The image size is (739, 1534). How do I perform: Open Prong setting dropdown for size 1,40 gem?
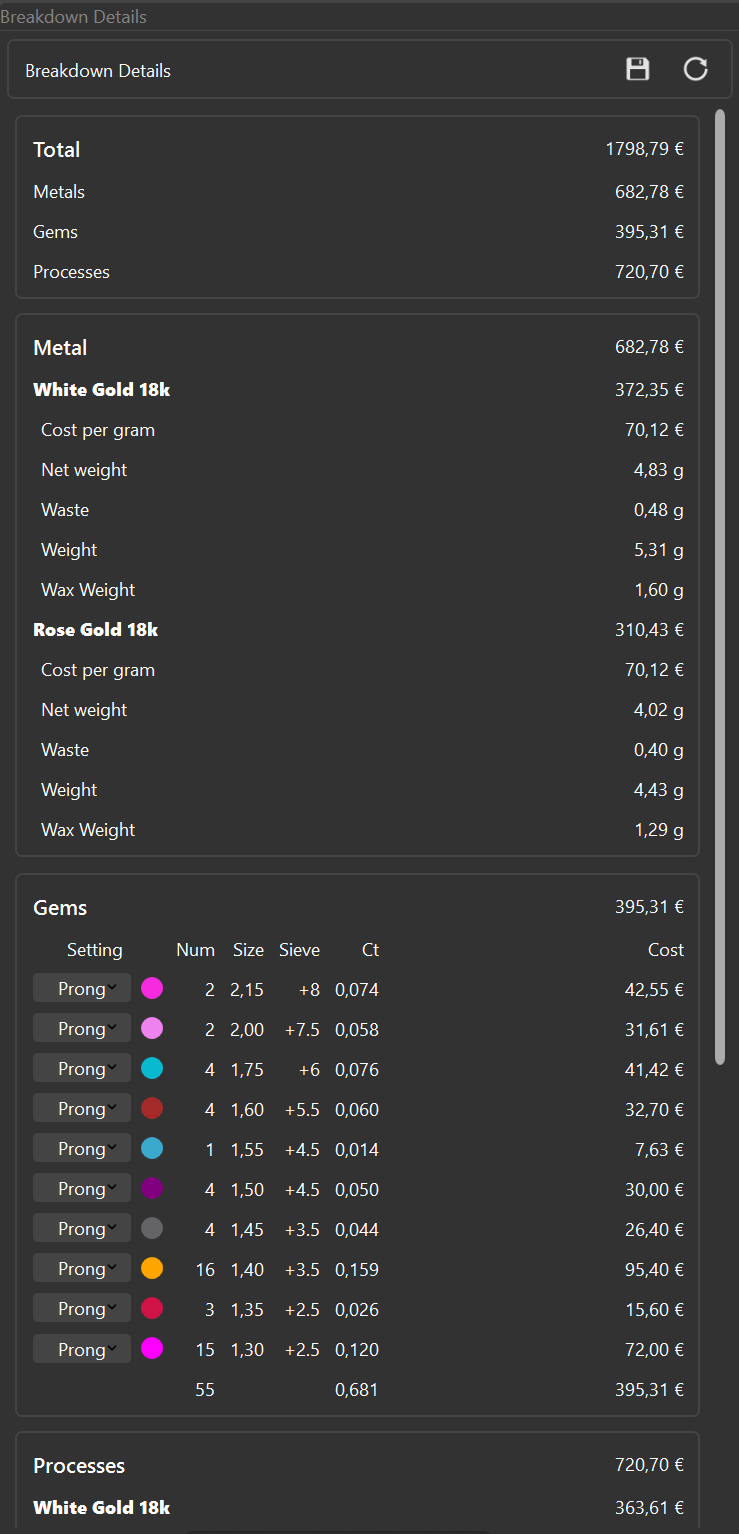click(82, 1269)
